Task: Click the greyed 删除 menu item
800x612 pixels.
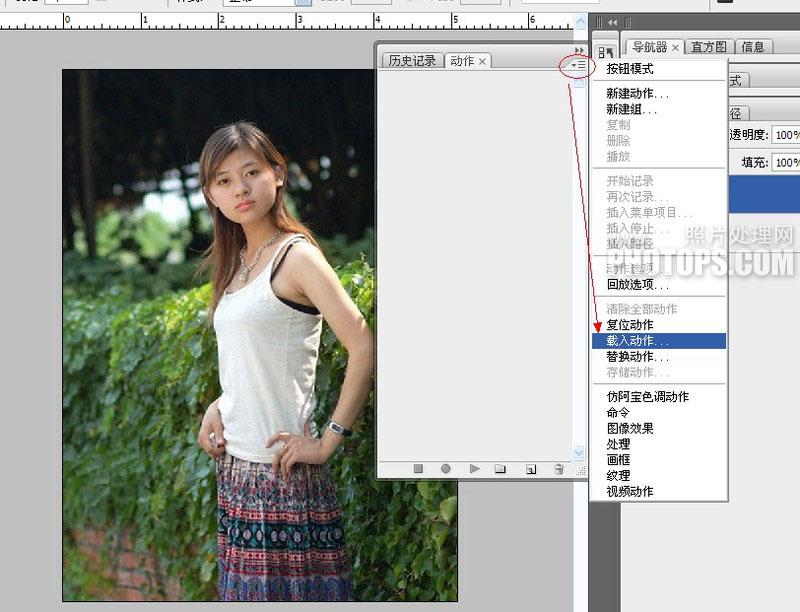Action: 659,141
